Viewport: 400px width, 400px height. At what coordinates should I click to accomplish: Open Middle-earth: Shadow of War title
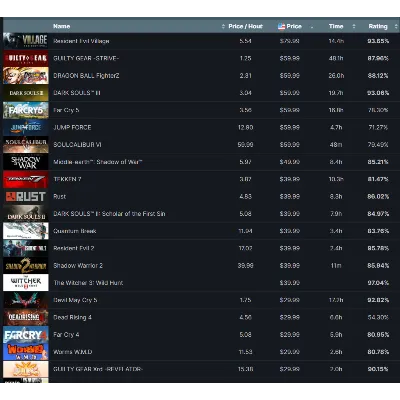[98, 162]
